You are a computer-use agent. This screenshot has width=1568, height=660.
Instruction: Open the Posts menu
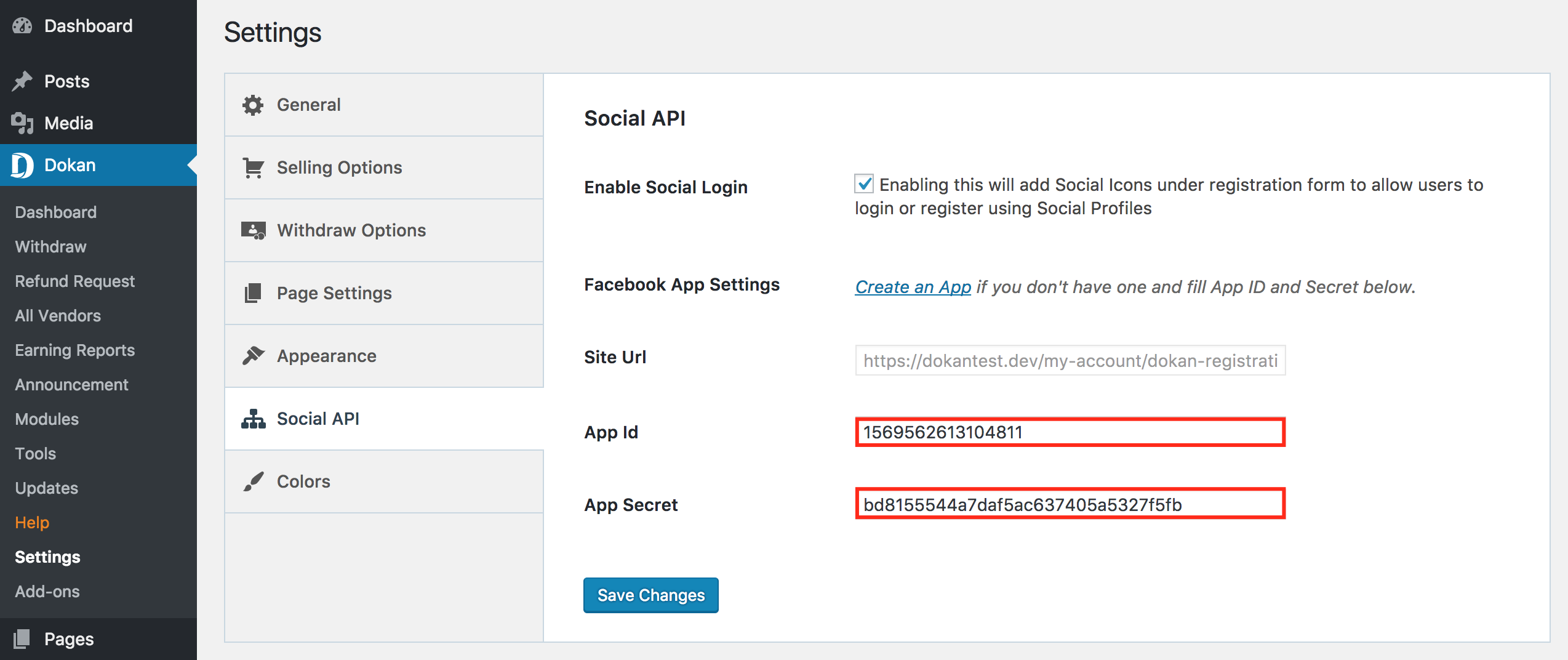click(x=98, y=81)
